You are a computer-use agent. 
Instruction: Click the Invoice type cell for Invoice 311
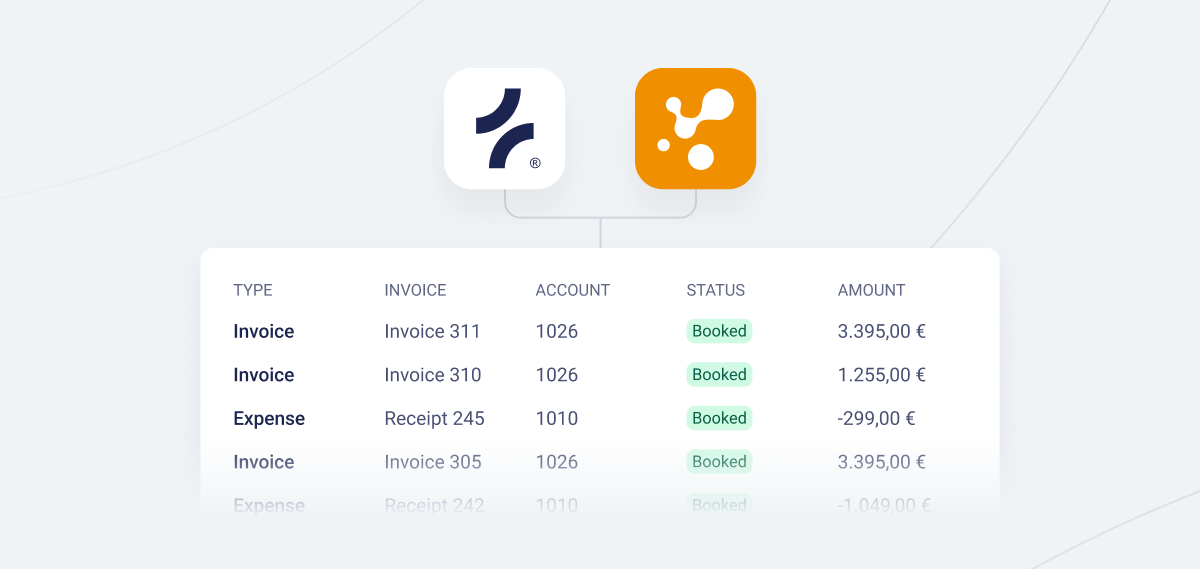pos(264,331)
